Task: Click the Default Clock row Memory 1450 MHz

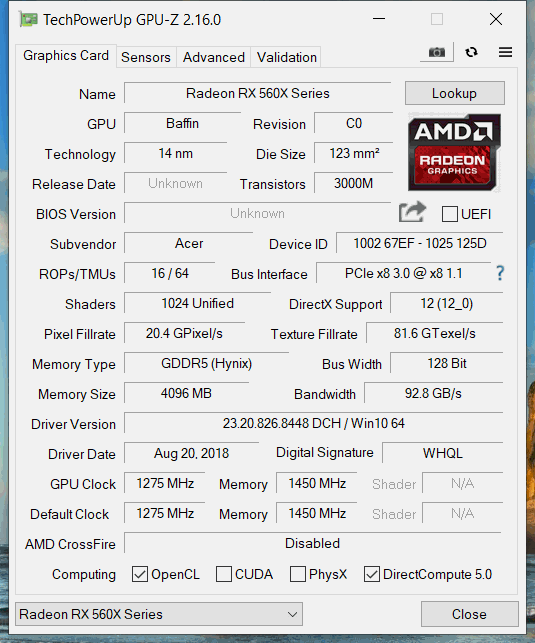Action: coord(317,513)
